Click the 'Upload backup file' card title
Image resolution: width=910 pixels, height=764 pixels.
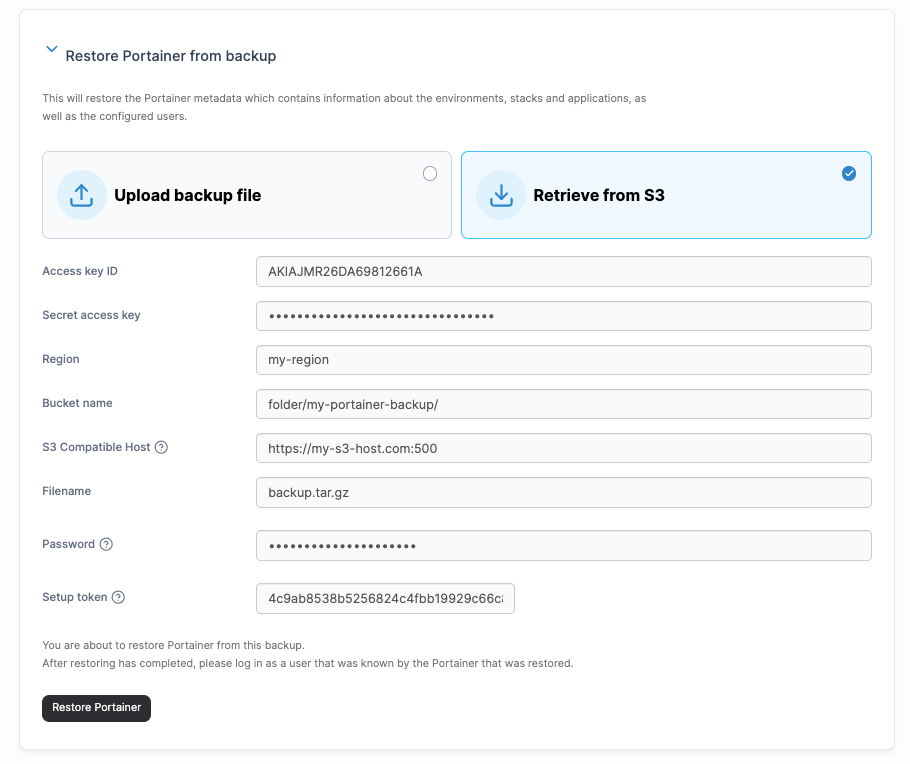[187, 195]
